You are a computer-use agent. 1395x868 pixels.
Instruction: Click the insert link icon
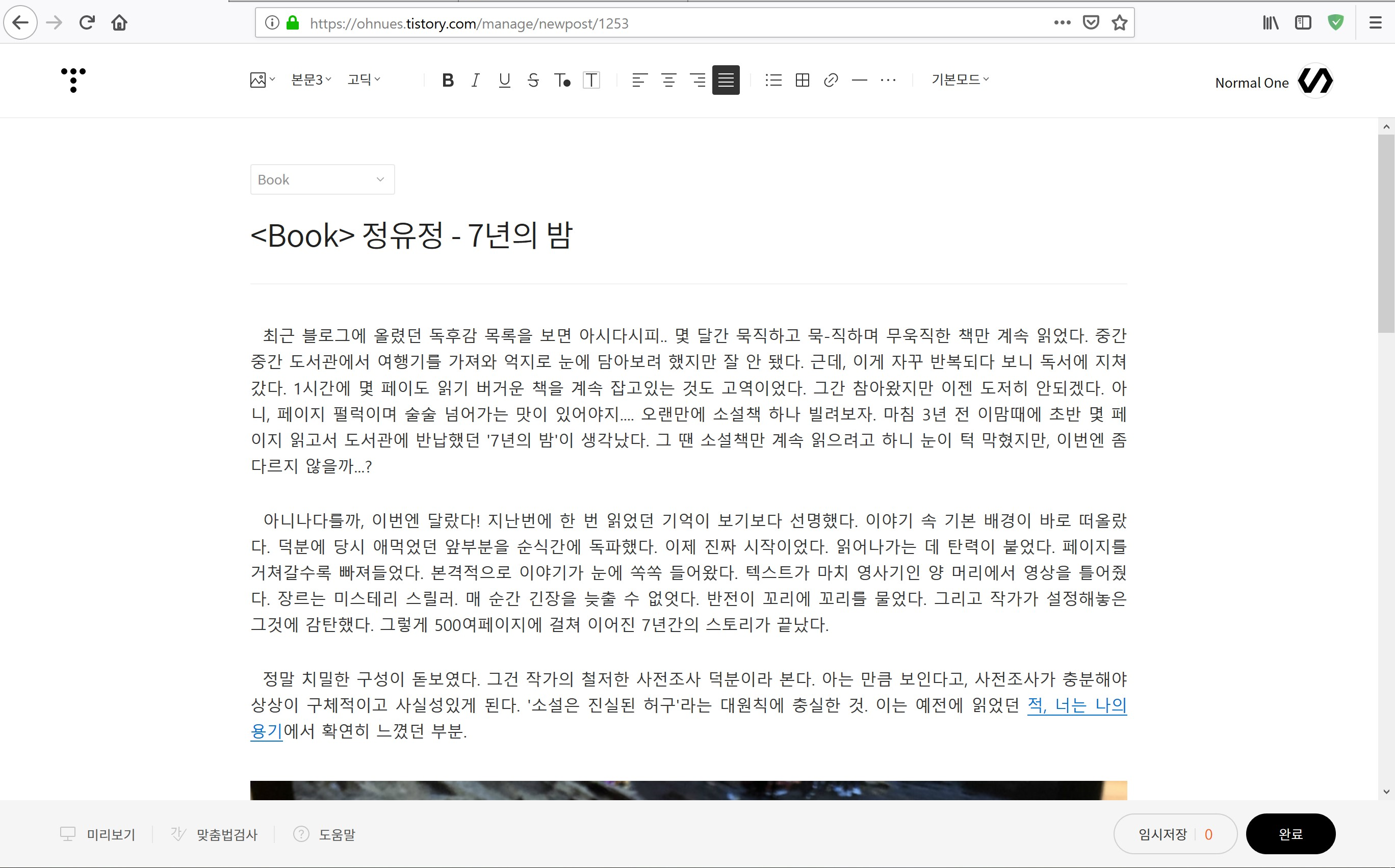(x=831, y=80)
